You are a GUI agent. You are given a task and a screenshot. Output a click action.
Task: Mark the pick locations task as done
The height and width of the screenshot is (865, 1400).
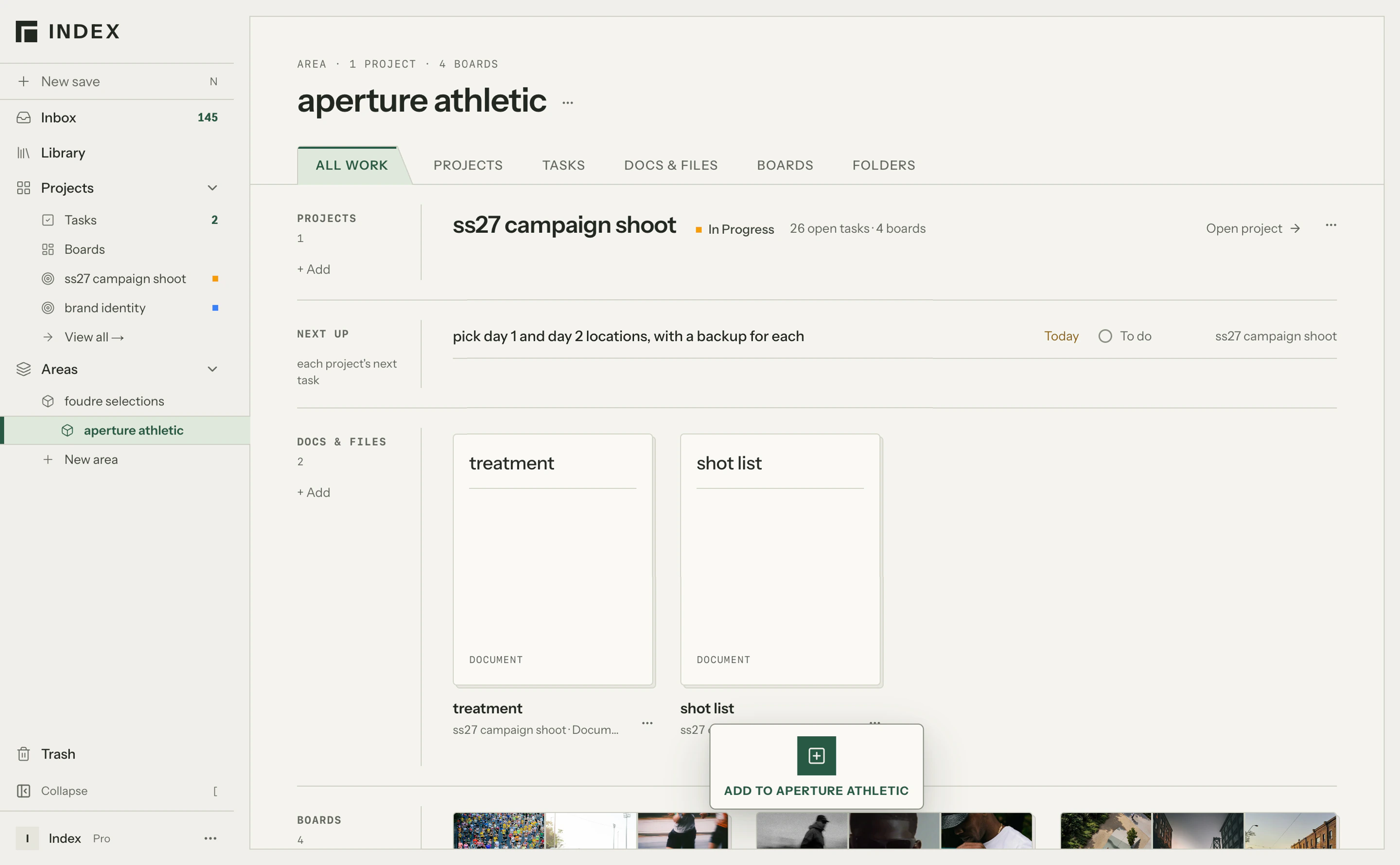[x=1105, y=336]
